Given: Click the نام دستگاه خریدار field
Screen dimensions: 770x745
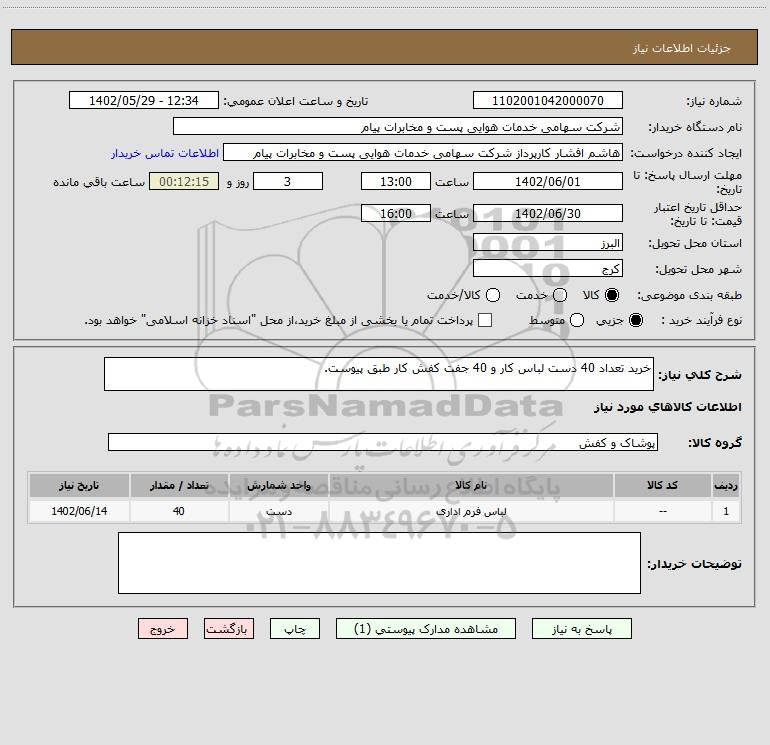Looking at the screenshot, I should click(x=398, y=126).
